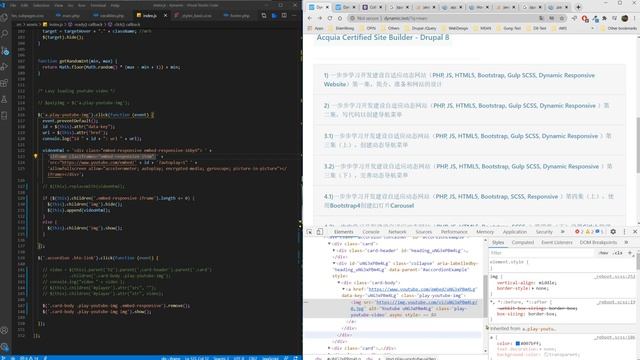Click the split editor icon in VS Code
The width and height of the screenshot is (640, 360).
284,16
